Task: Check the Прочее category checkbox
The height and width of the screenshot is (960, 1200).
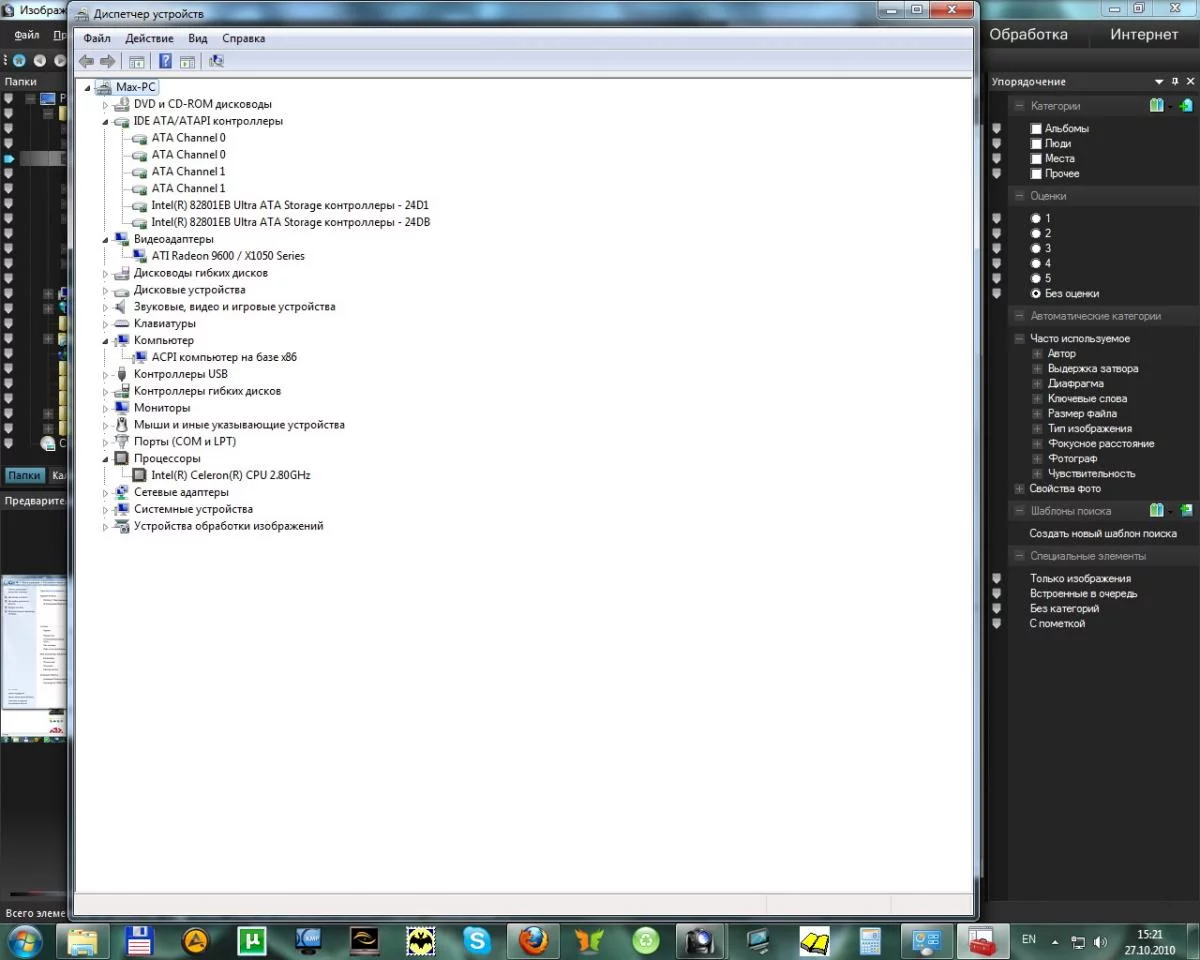Action: click(x=1036, y=174)
